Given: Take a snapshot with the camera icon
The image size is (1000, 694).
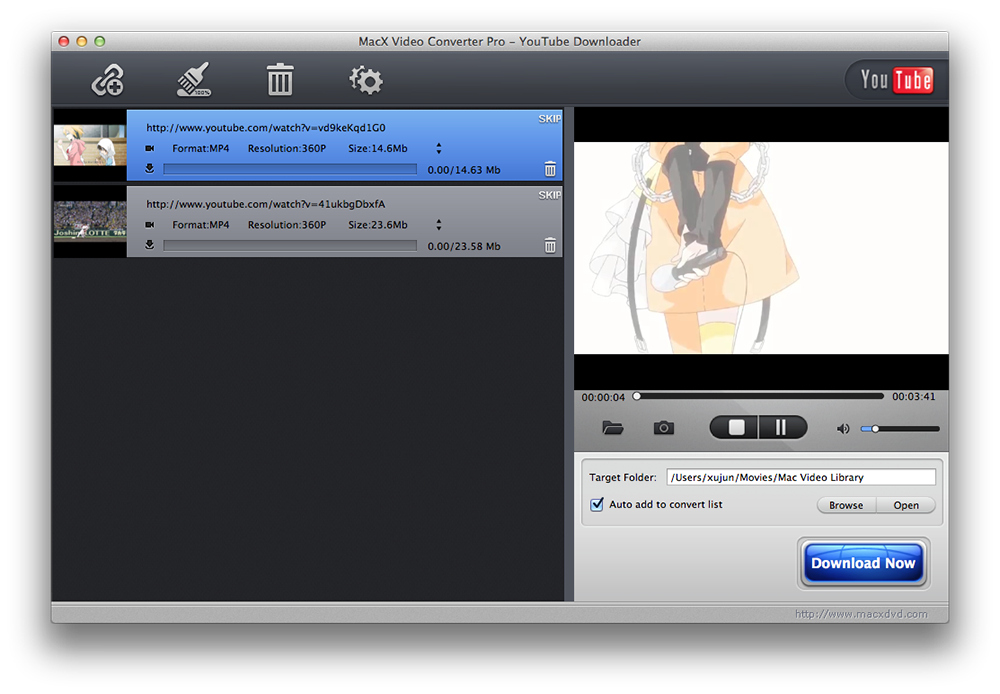Looking at the screenshot, I should (x=664, y=428).
